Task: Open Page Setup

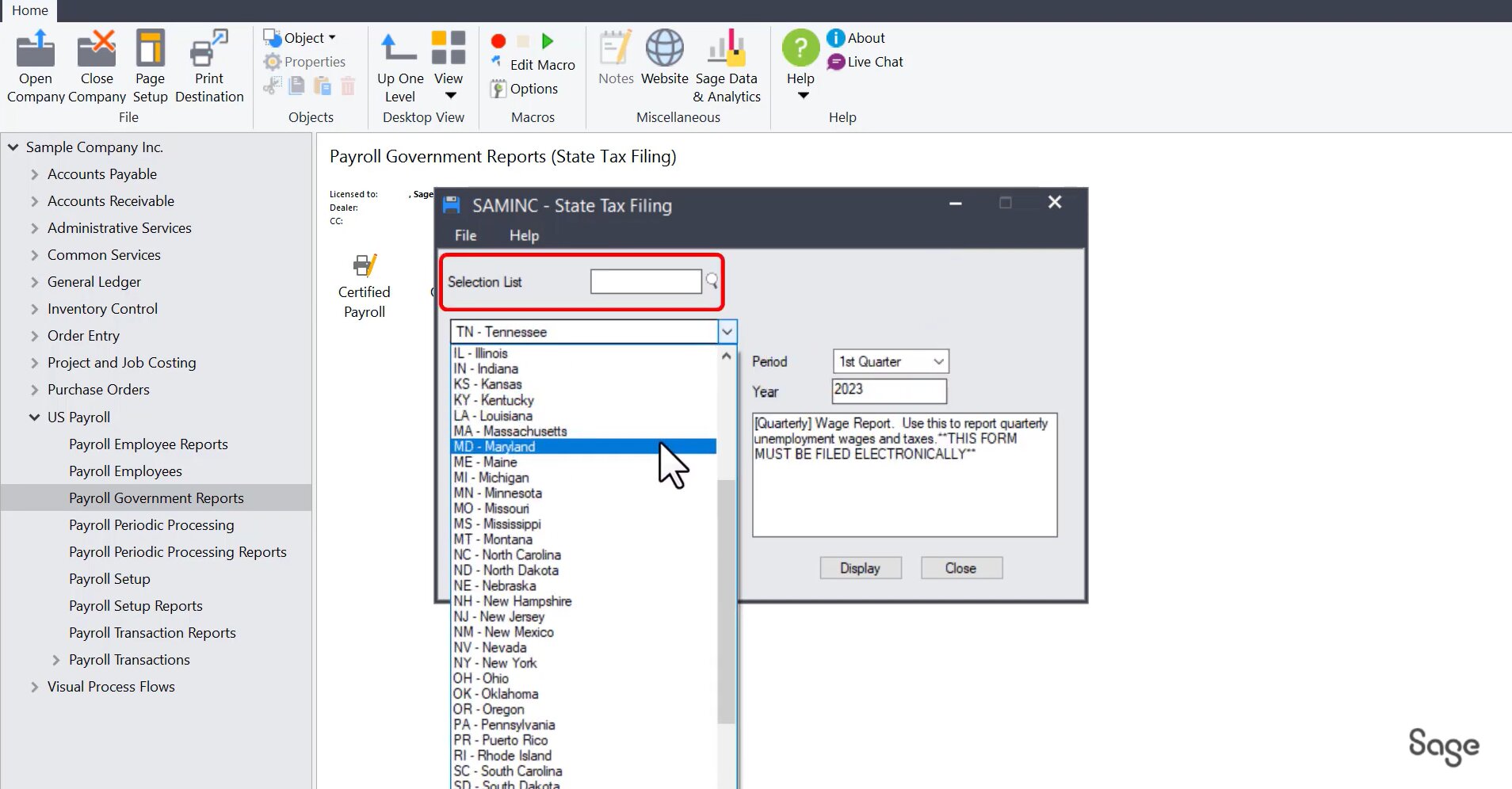Action: (150, 63)
